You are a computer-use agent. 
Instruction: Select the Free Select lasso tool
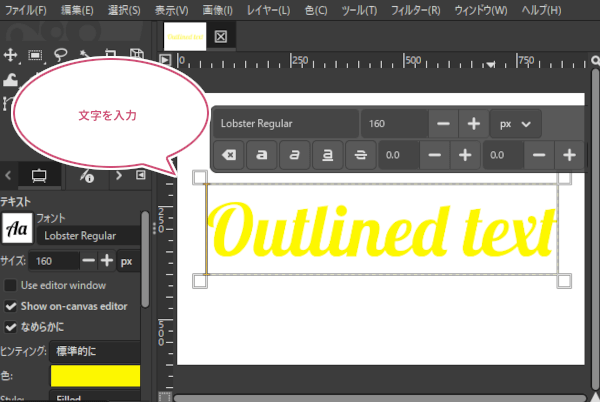tap(60, 56)
